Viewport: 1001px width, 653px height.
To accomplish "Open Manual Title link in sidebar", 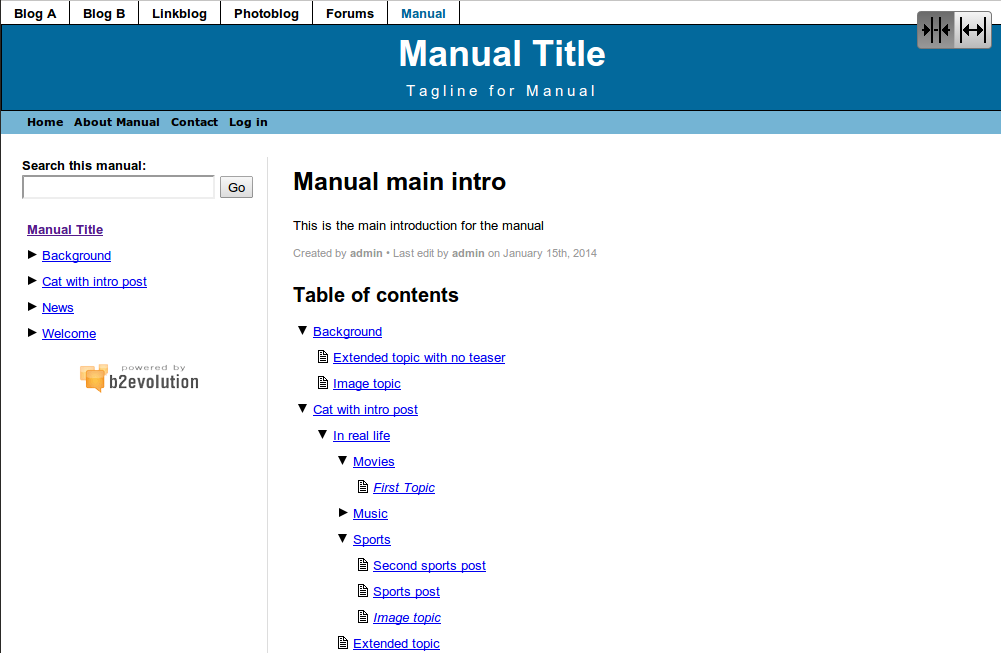I will 65,229.
